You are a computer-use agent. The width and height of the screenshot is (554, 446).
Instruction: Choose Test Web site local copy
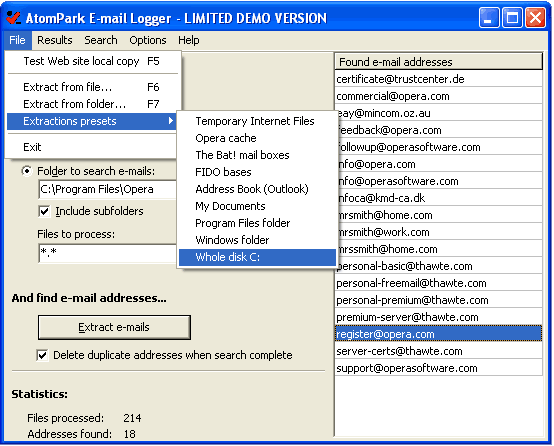[93, 61]
